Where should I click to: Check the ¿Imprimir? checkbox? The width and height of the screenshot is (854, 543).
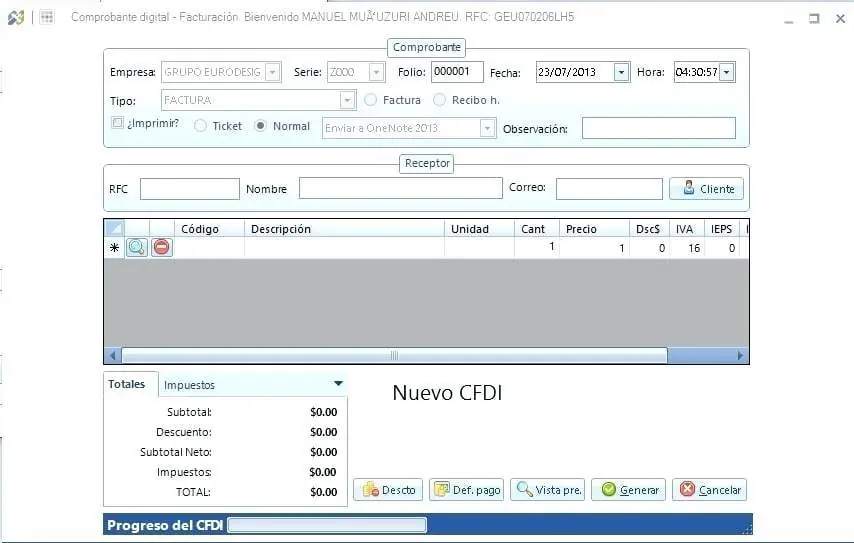[117, 123]
